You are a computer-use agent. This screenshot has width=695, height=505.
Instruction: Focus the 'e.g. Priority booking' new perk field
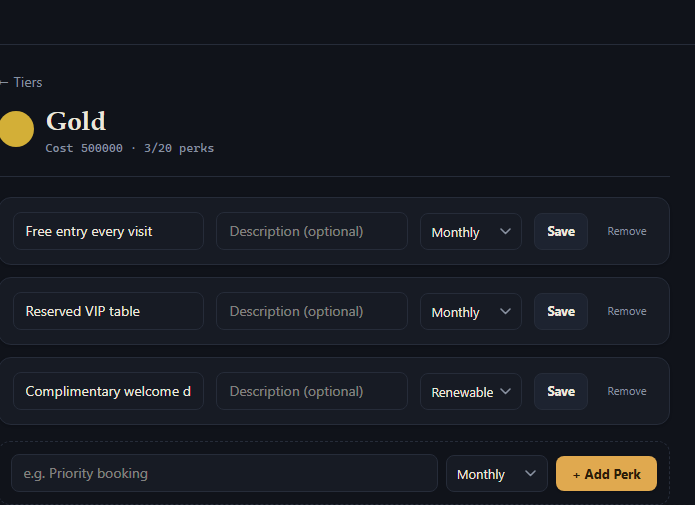click(224, 473)
